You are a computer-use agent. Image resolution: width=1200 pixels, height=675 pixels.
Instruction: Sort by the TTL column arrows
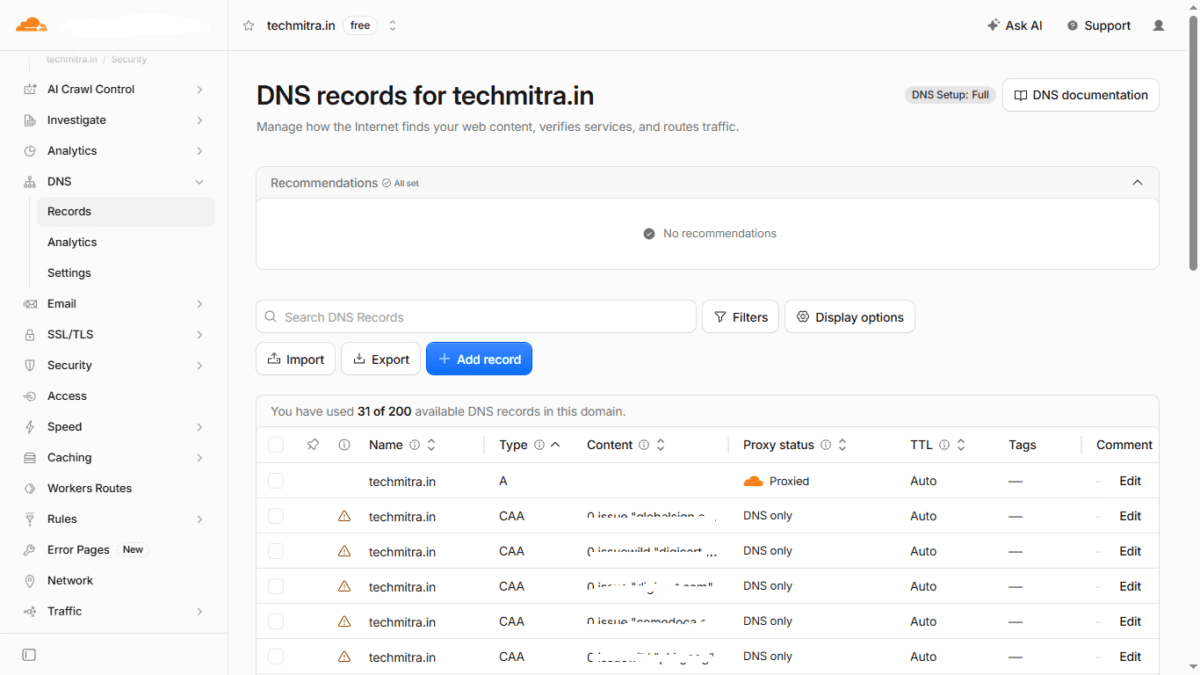[x=961, y=445]
